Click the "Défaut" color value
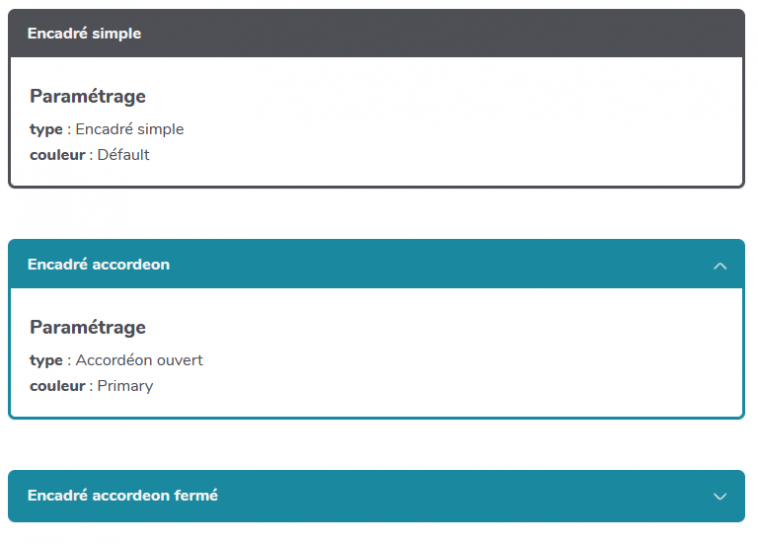The width and height of the screenshot is (758, 544). 123,155
